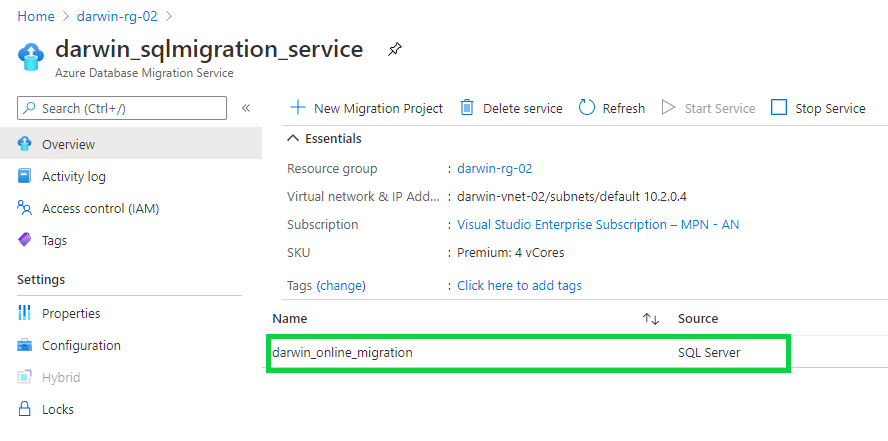
Task: Open the darwin_online_migration project row
Action: 528,353
